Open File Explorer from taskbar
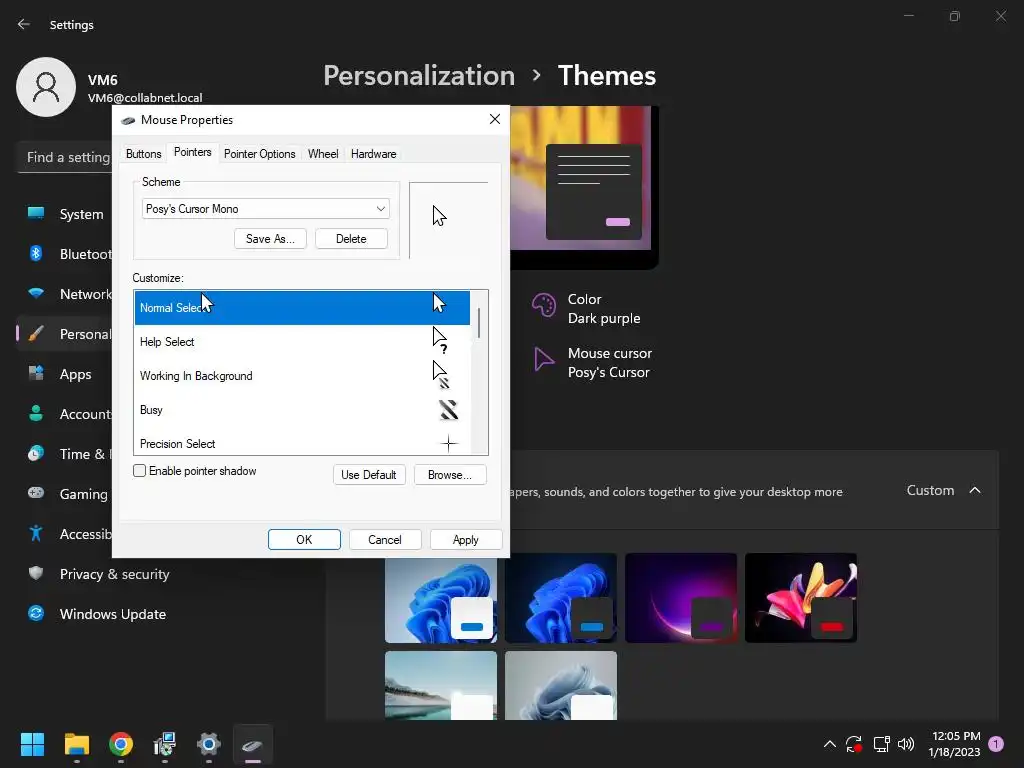This screenshot has height=768, width=1024. 76,744
